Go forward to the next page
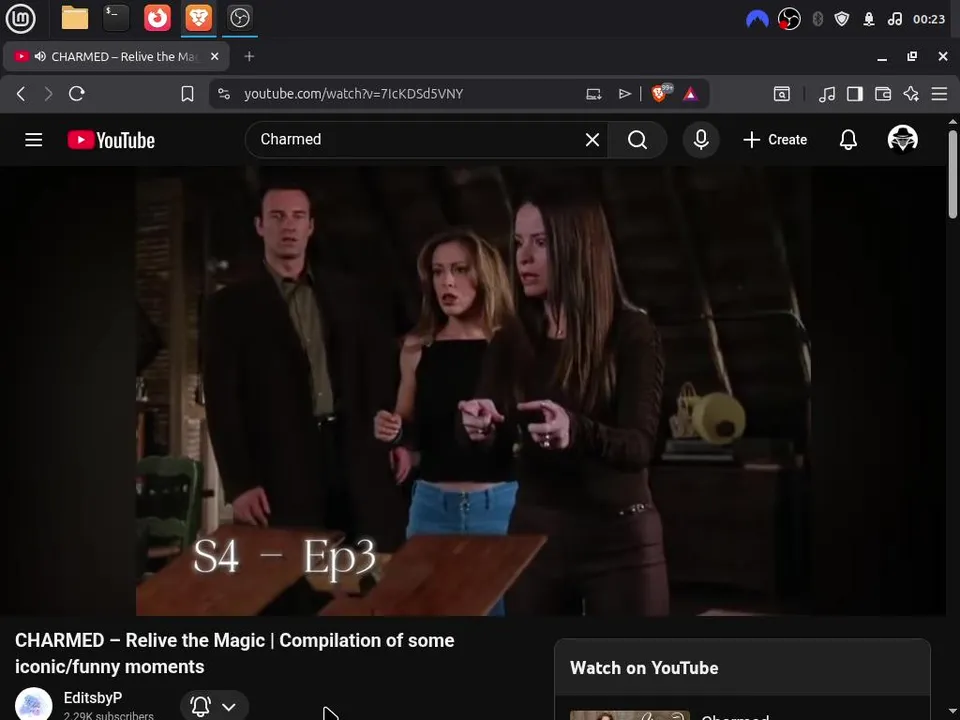 (48, 94)
